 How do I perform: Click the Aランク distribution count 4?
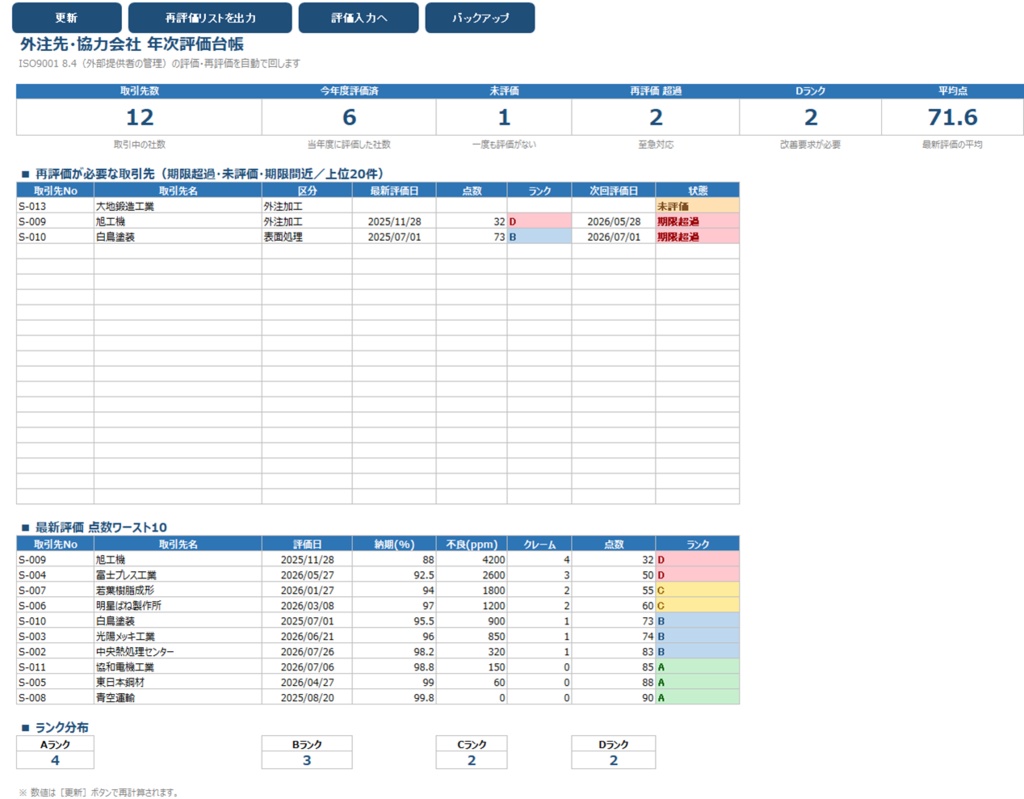coord(55,760)
